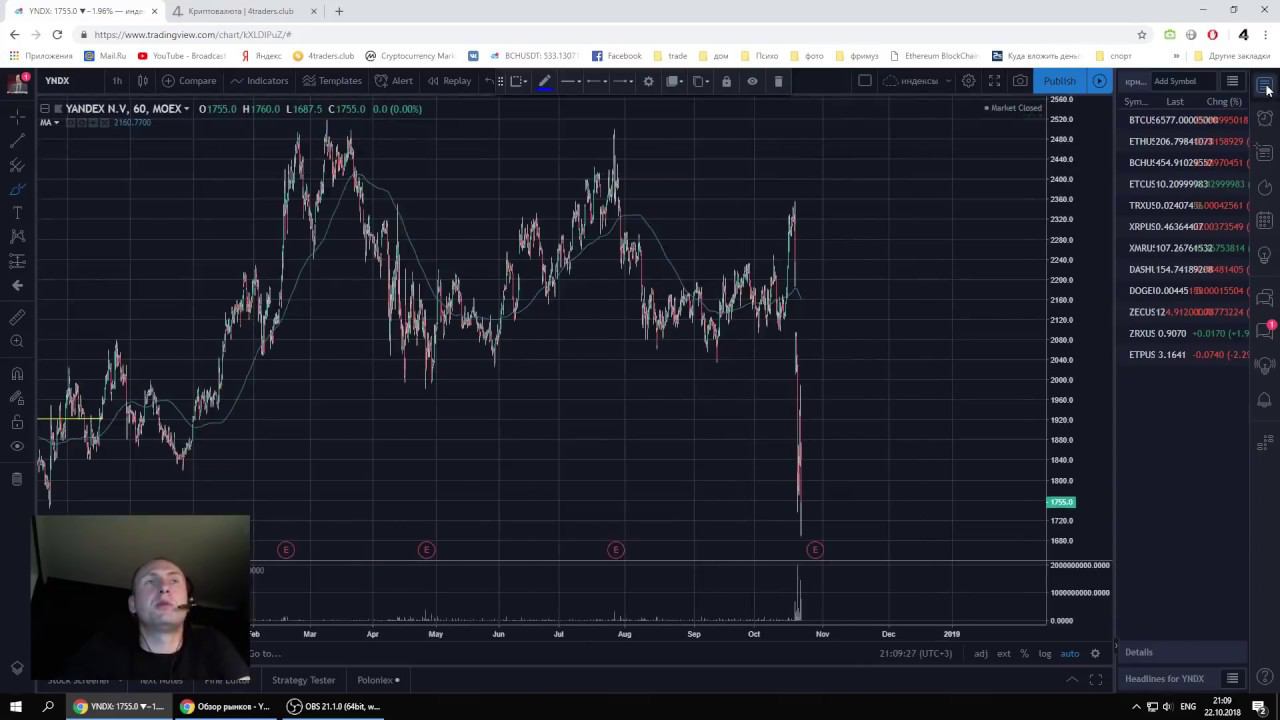
Task: Take a chart snapshot with the camera
Action: point(1020,81)
